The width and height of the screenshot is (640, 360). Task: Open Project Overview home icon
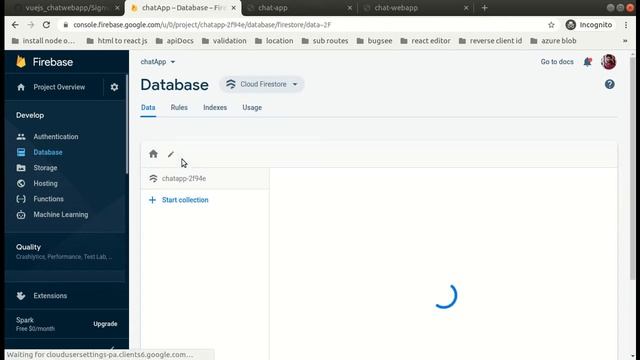click(21, 87)
